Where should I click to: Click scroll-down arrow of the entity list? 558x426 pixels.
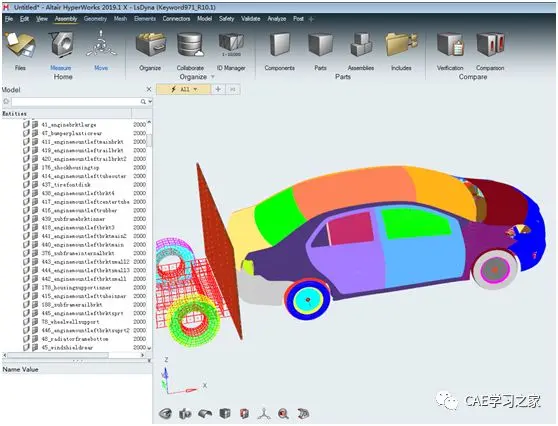[x=149, y=348]
